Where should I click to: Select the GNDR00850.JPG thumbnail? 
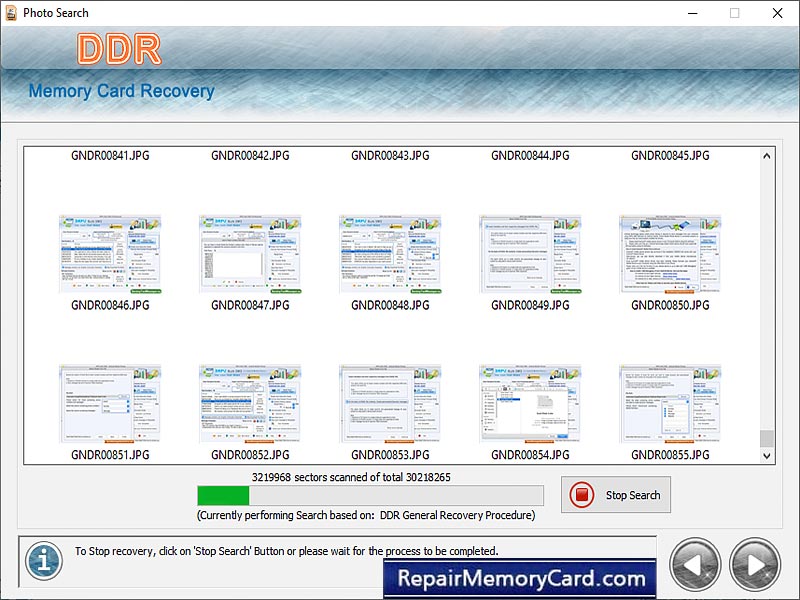670,254
